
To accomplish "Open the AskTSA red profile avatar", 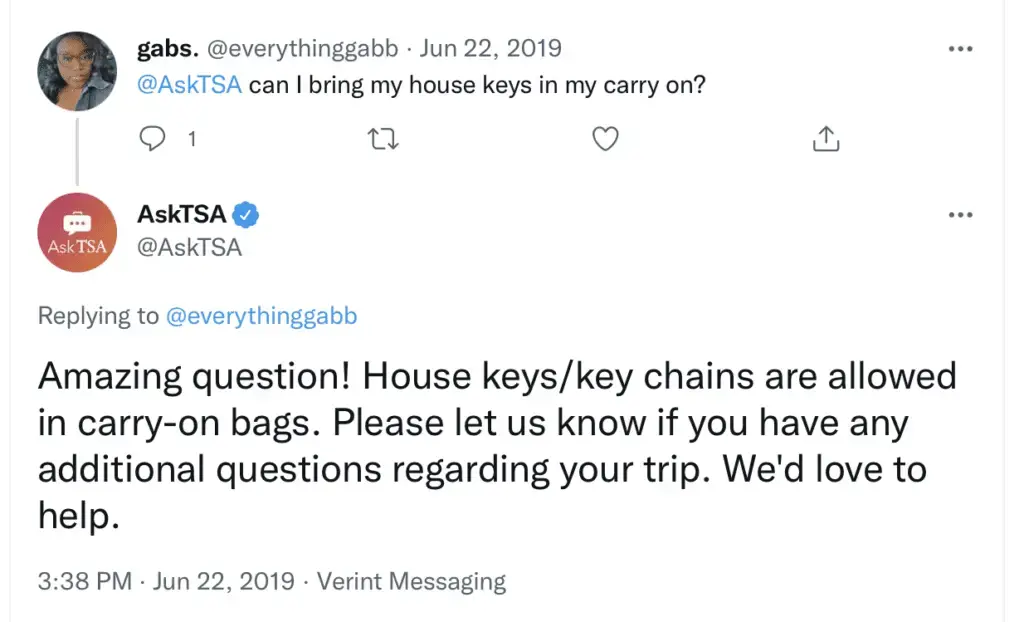I will click(77, 232).
